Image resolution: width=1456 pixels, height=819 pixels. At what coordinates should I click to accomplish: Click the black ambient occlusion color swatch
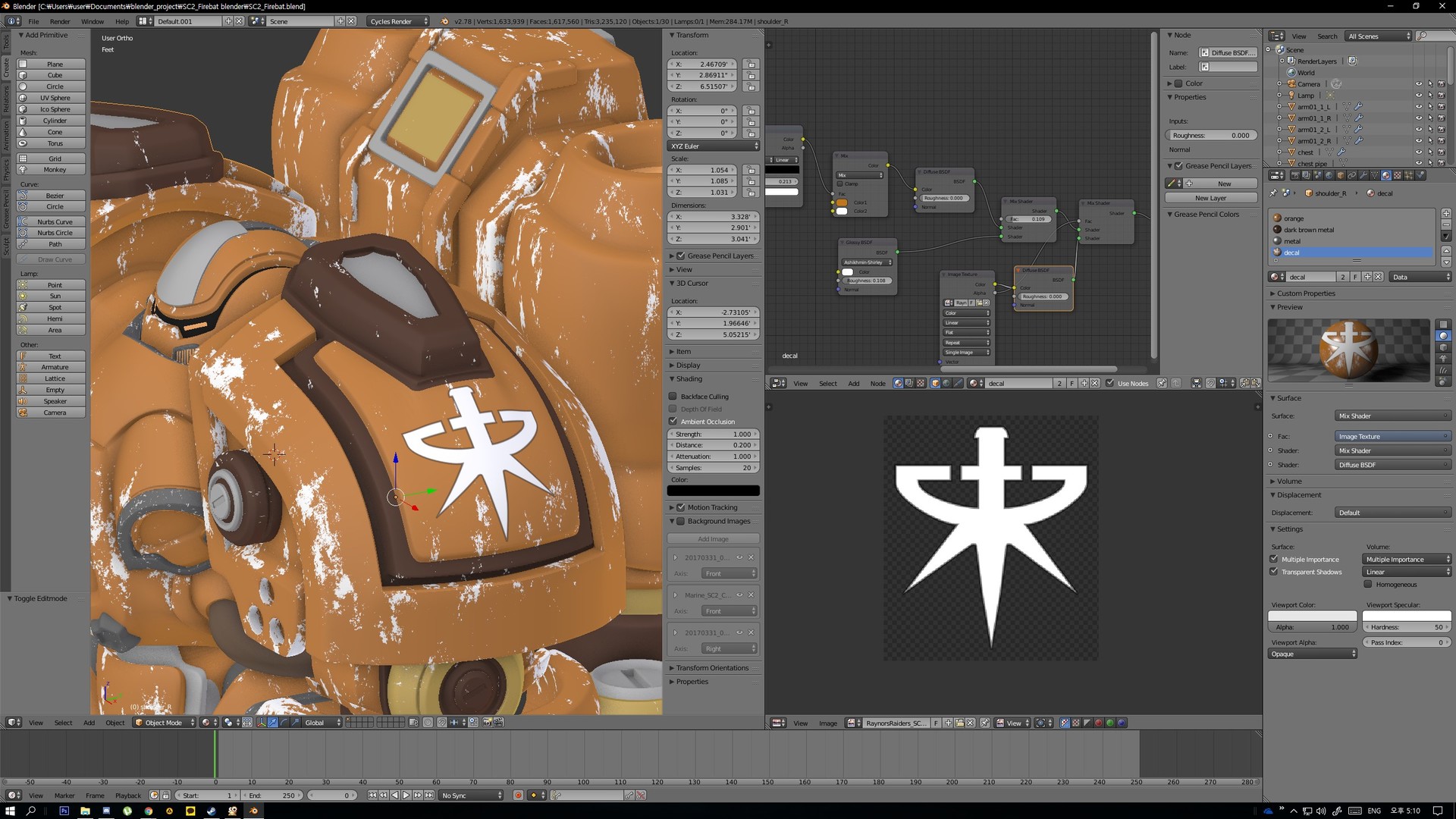click(713, 491)
